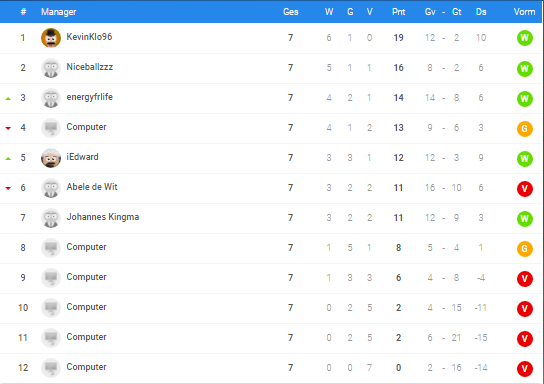544x384 pixels.
Task: Click the red down arrow beside rank 6
Action: pos(8,188)
